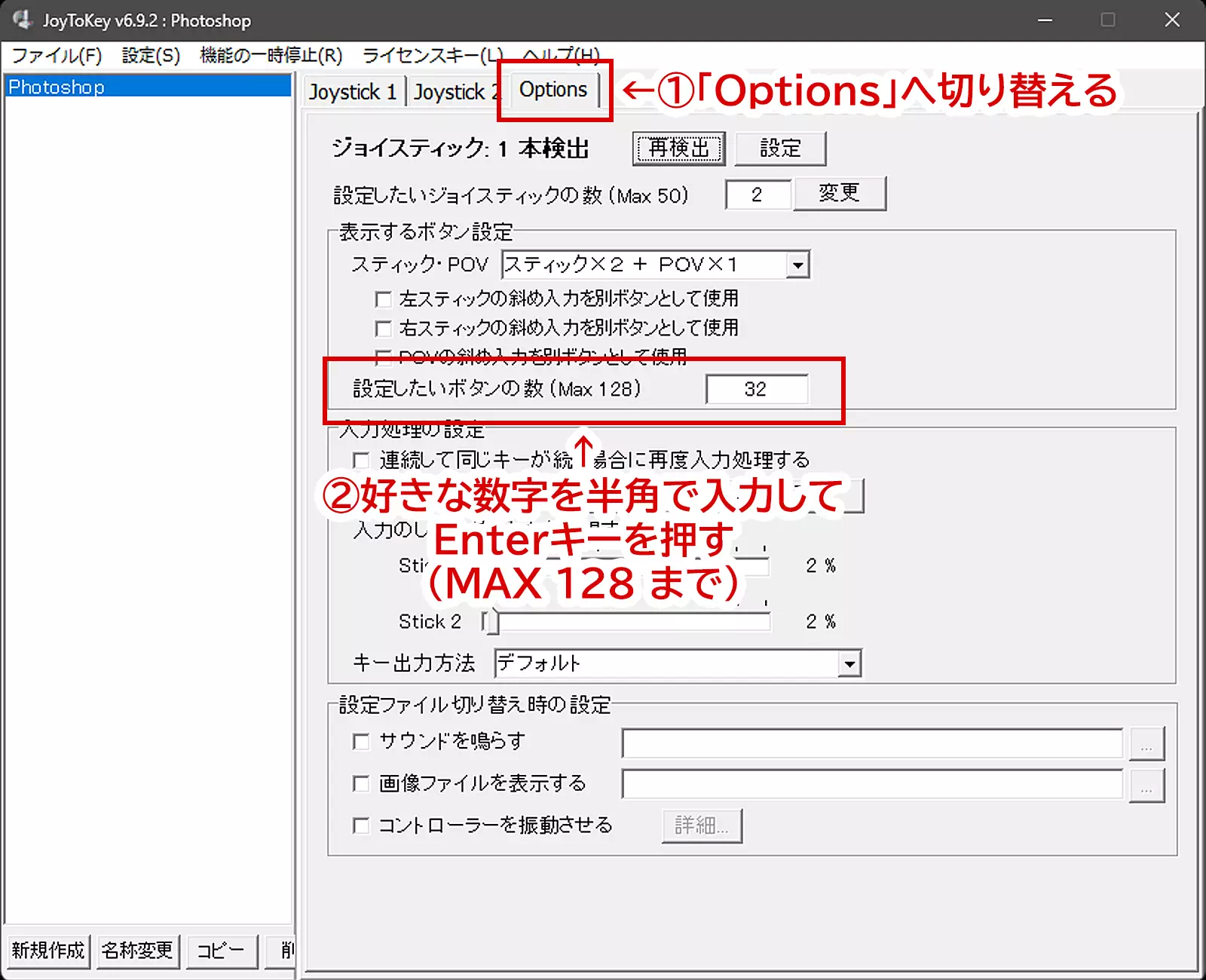This screenshot has width=1206, height=980.
Task: Select the Photoshop profile in the list
Action: point(57,87)
